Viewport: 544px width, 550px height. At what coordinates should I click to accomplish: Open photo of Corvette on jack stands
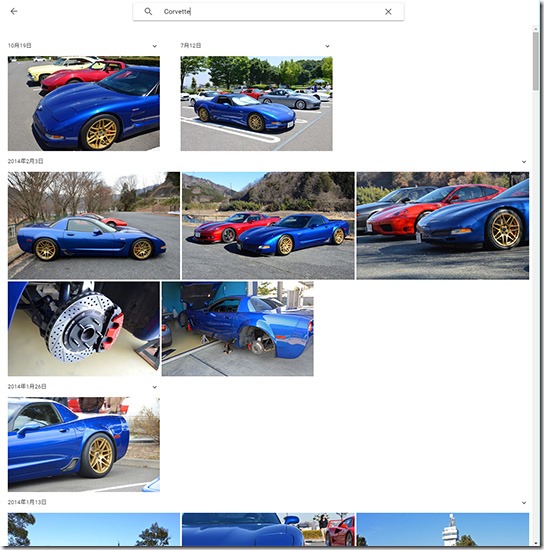(238, 329)
